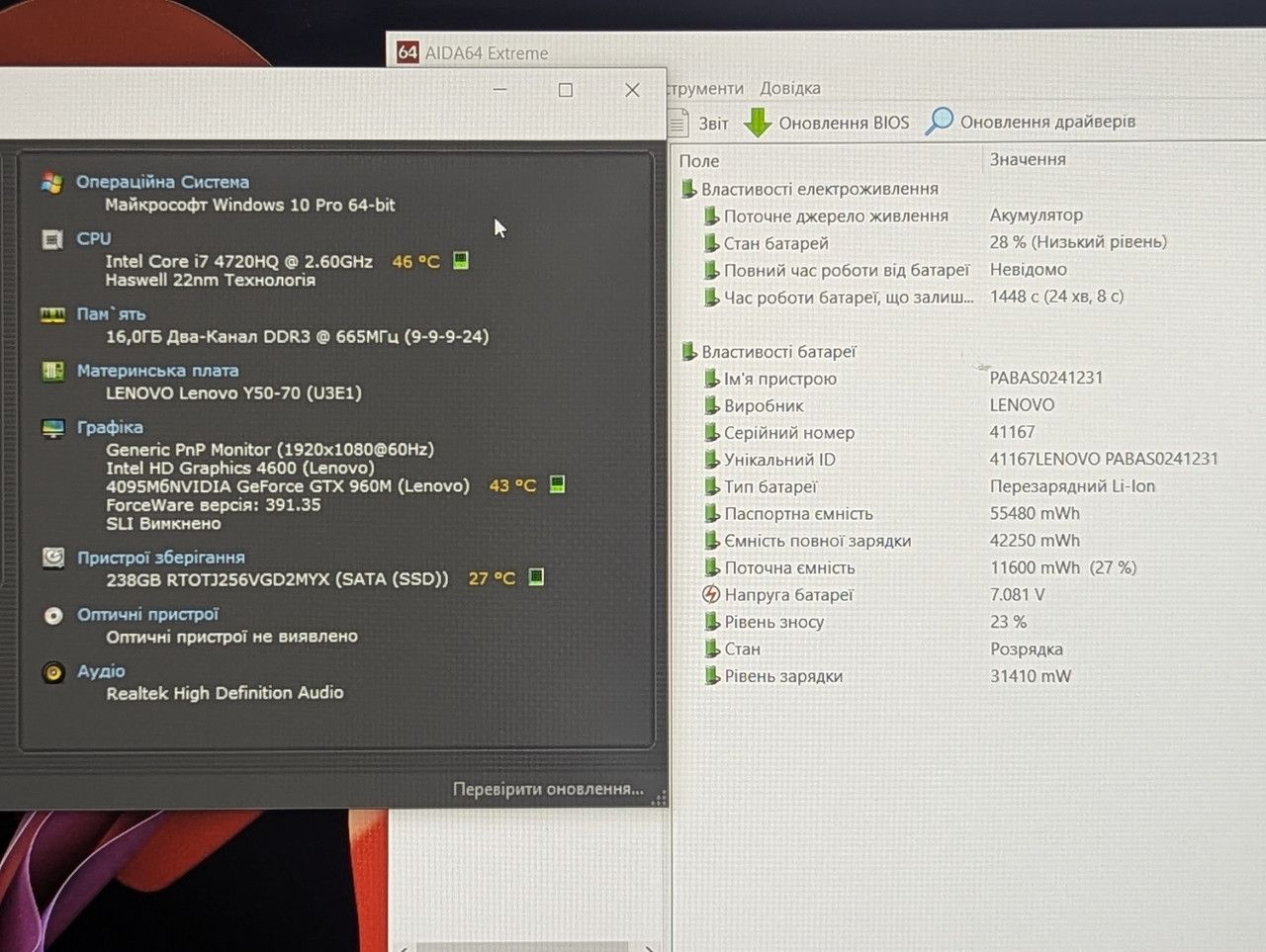Click the value 42250 mWh

1035,541
